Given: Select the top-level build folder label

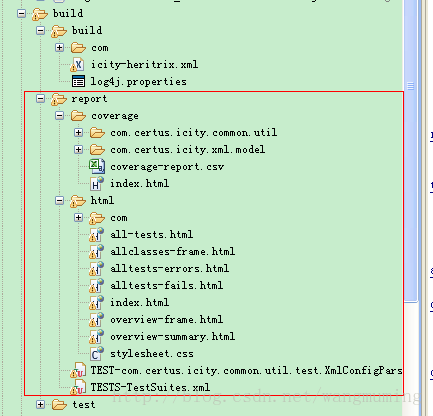Looking at the screenshot, I should tap(68, 13).
